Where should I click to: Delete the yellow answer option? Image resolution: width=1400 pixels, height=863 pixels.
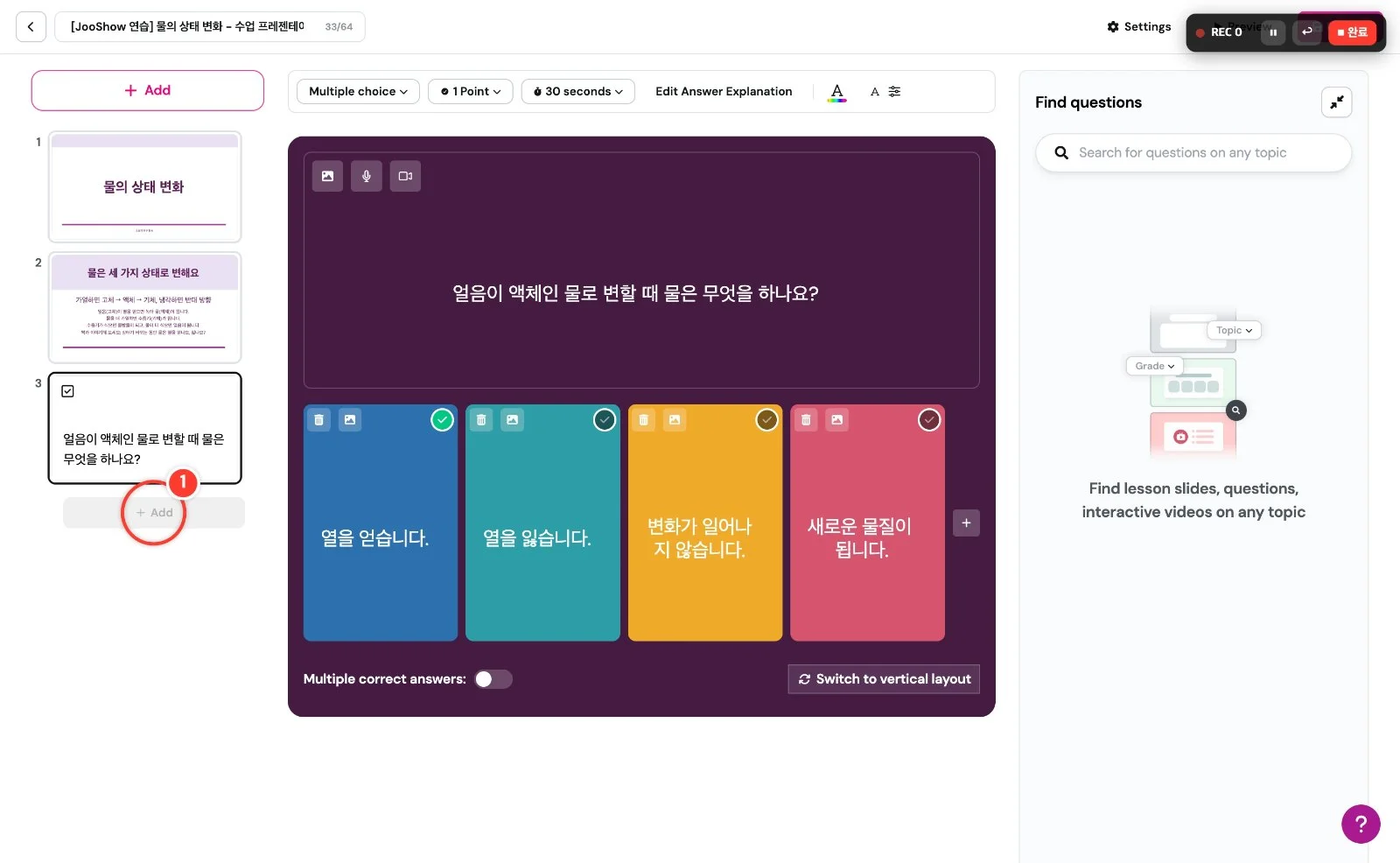(644, 420)
